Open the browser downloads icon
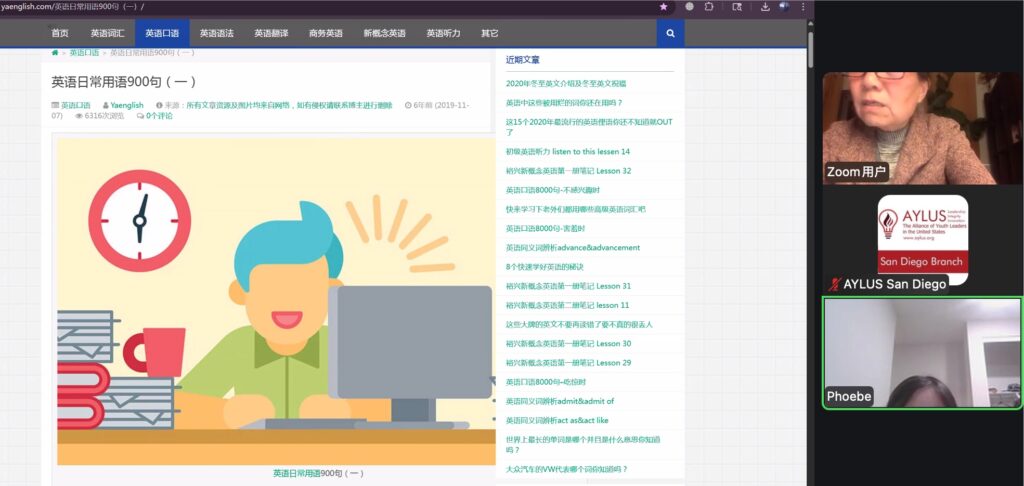The image size is (1024, 486). coord(765,6)
